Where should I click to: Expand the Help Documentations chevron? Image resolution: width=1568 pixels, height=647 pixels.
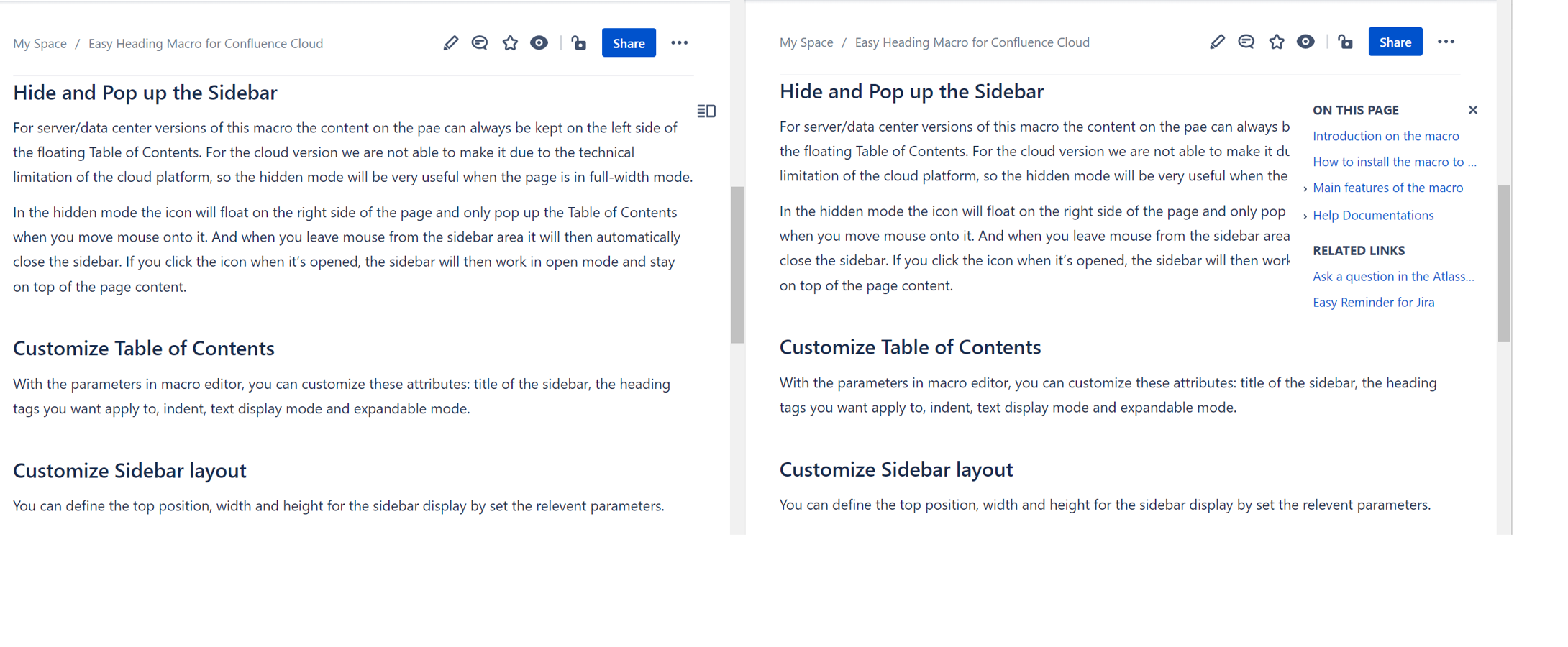coord(1305,216)
